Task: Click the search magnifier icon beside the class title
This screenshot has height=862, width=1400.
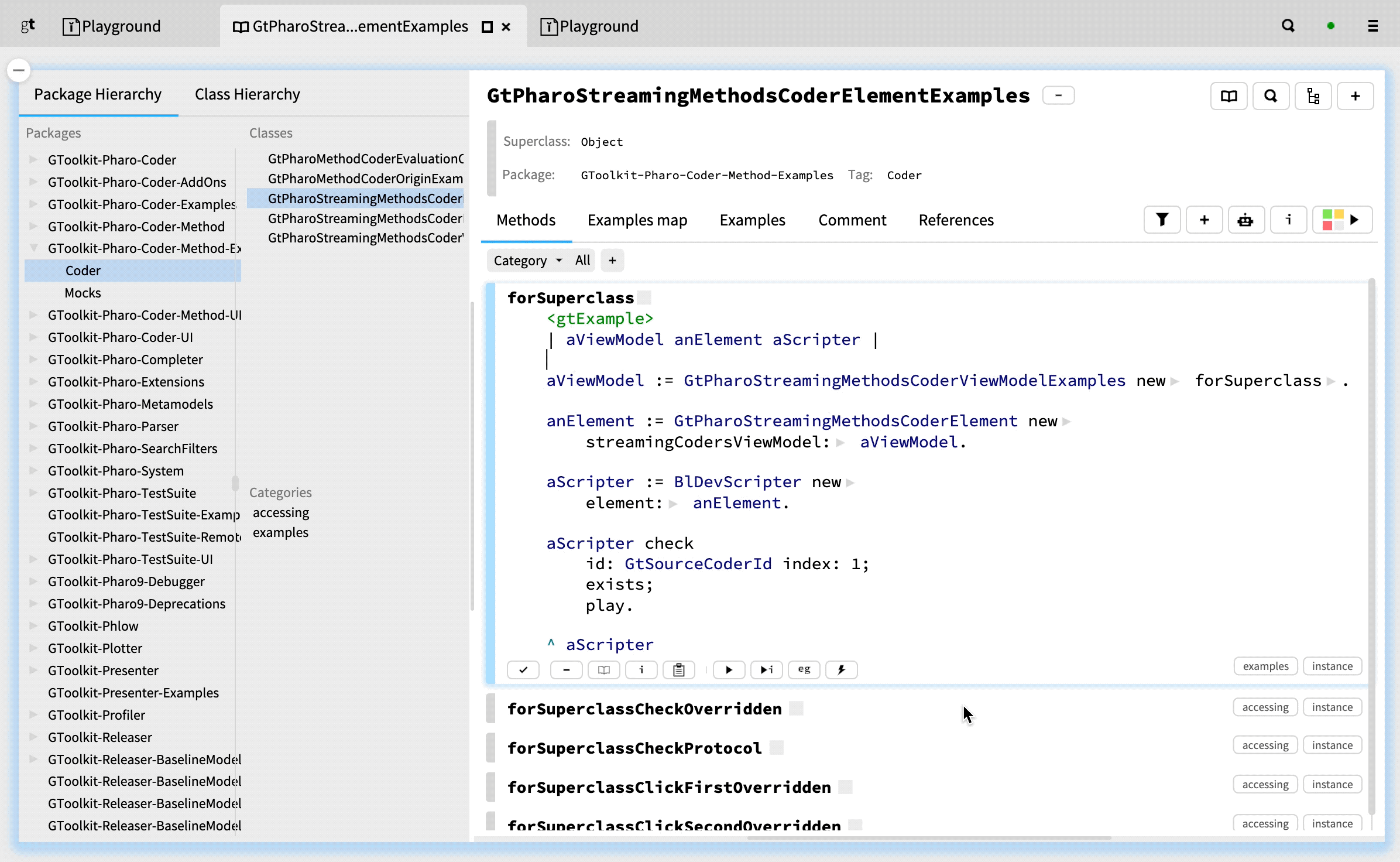Action: [x=1271, y=95]
